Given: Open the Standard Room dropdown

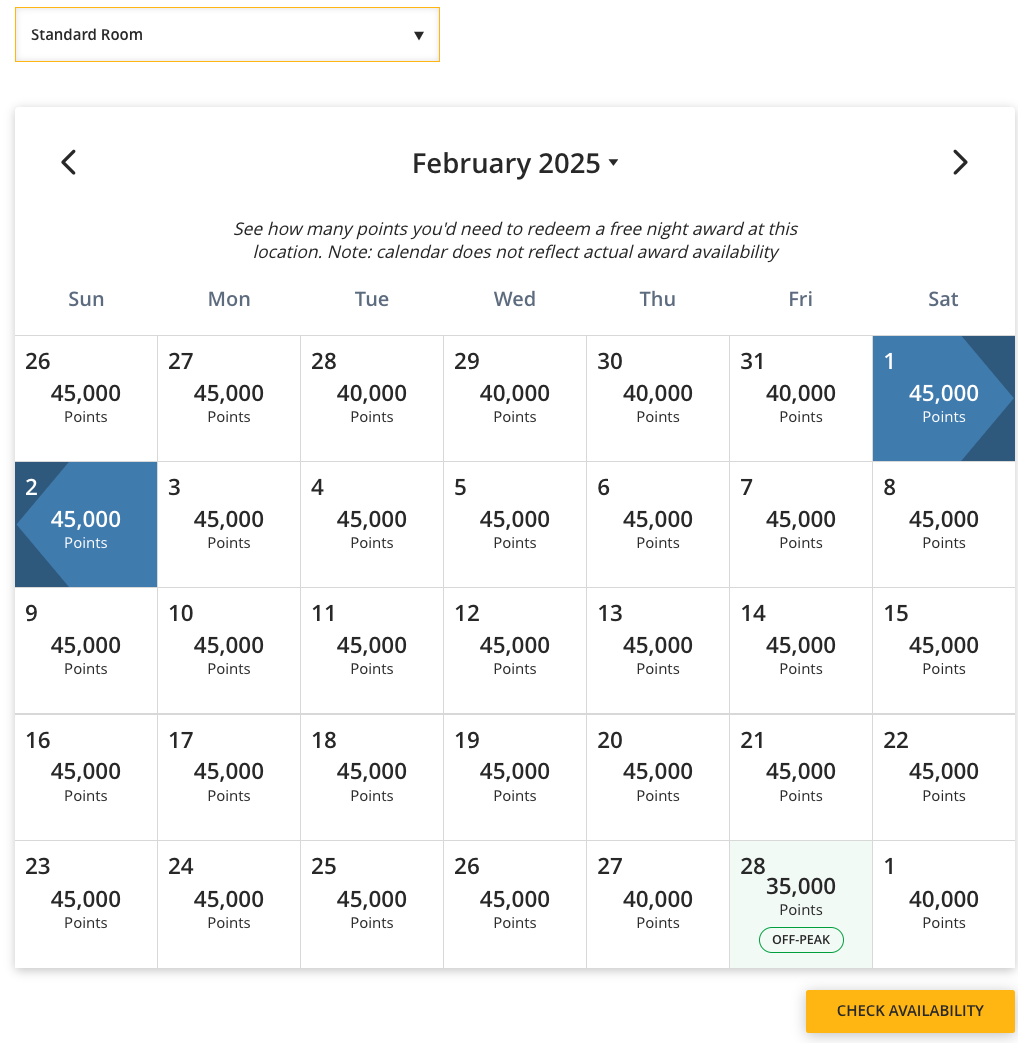Looking at the screenshot, I should (x=227, y=35).
